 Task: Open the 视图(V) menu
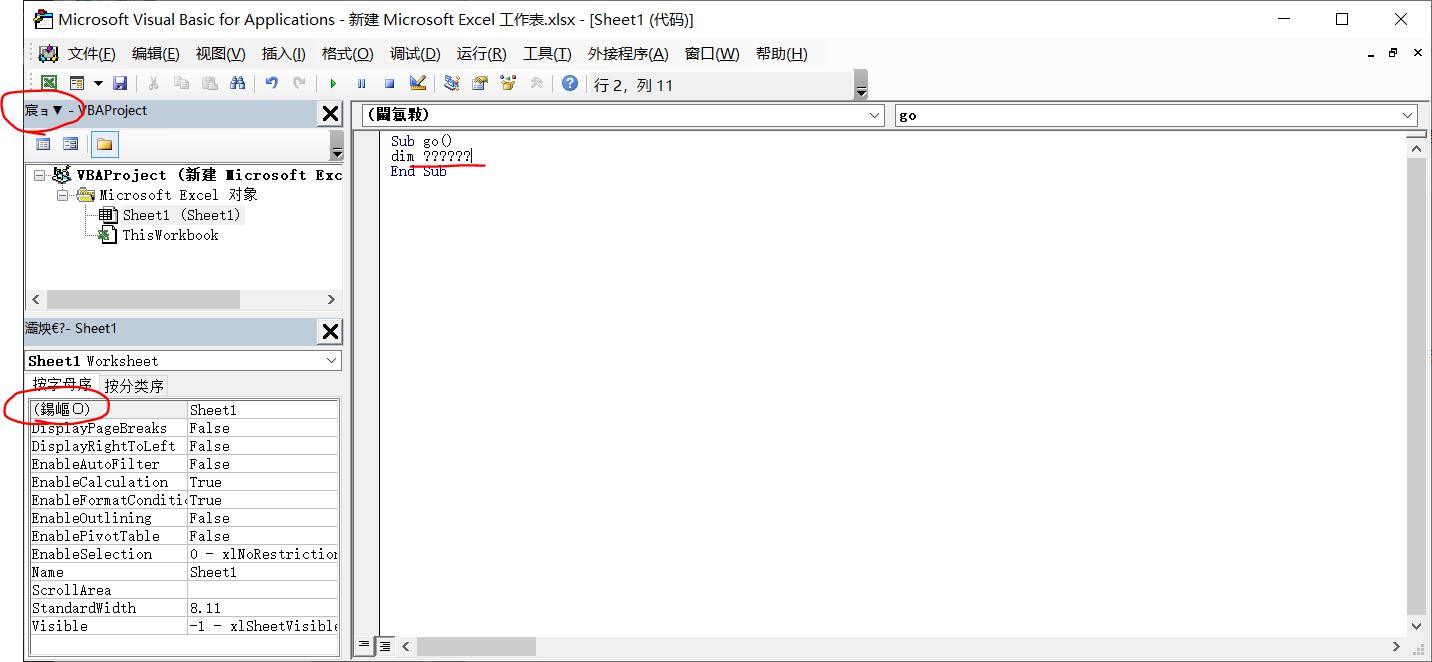pos(220,54)
